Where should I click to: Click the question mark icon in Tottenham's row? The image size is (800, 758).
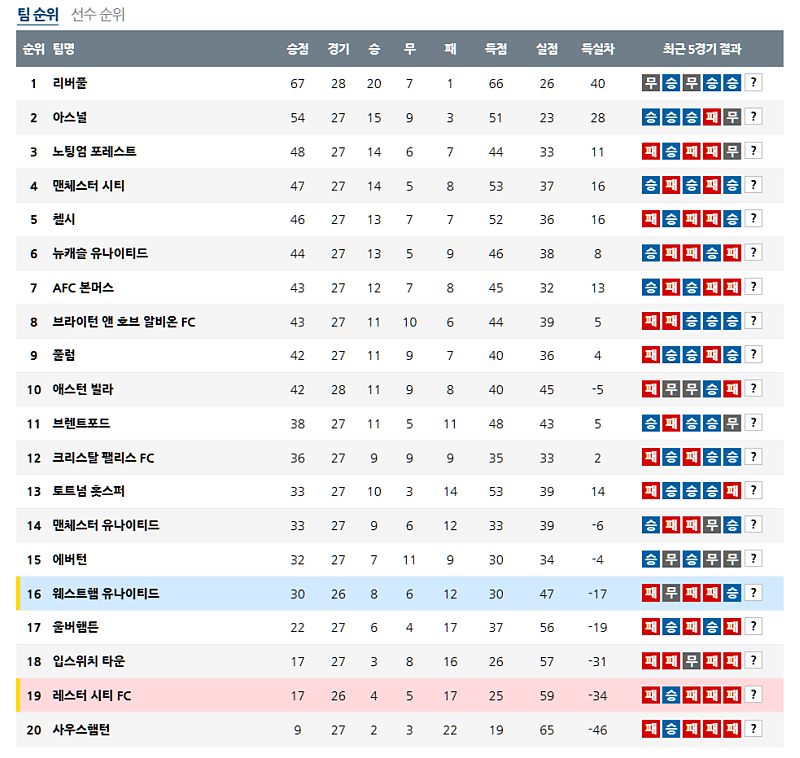tap(753, 491)
